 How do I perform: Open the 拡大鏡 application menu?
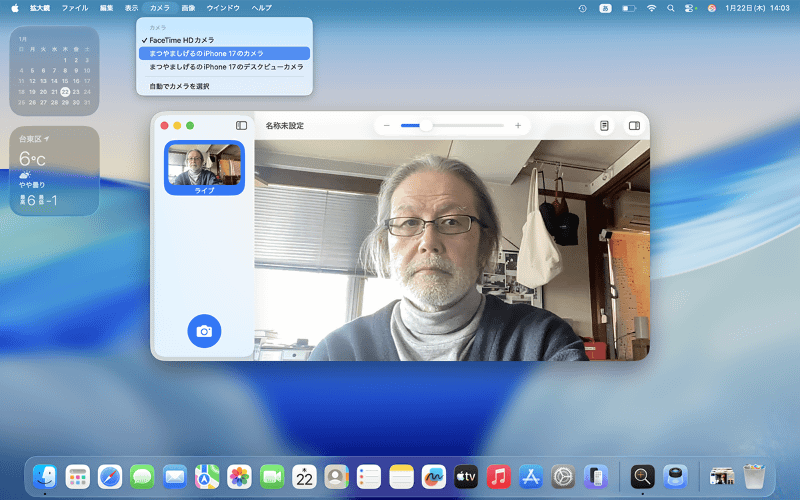point(40,8)
